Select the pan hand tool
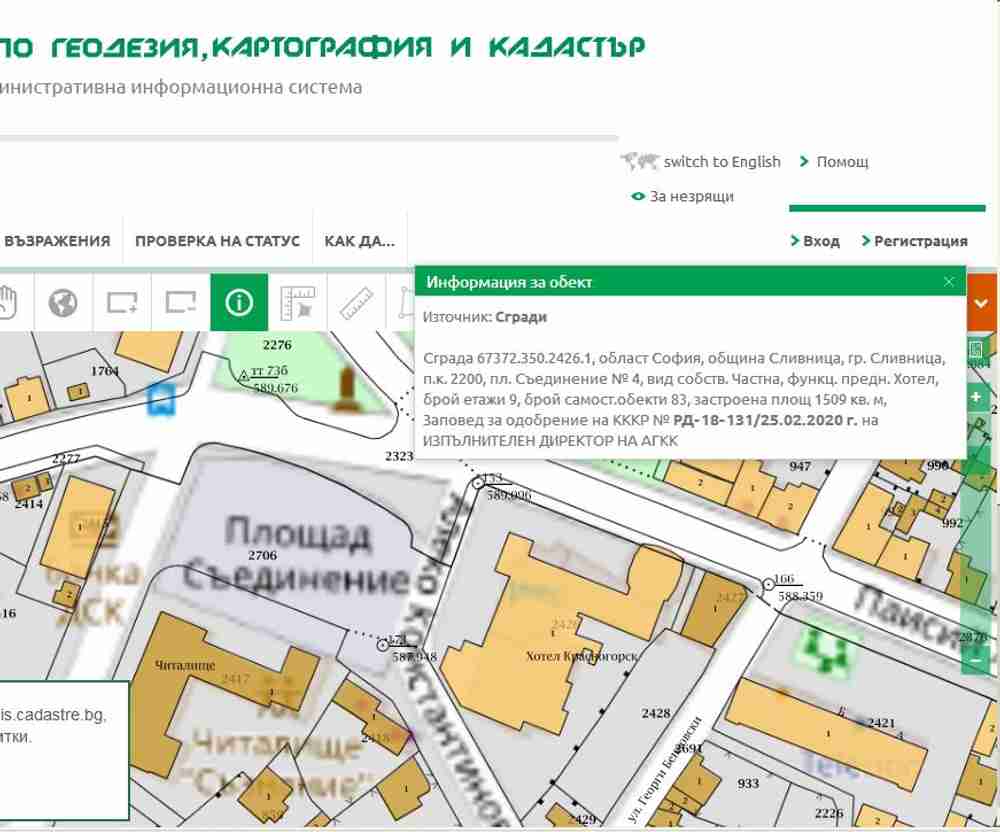Image resolution: width=1000 pixels, height=832 pixels. coord(10,302)
